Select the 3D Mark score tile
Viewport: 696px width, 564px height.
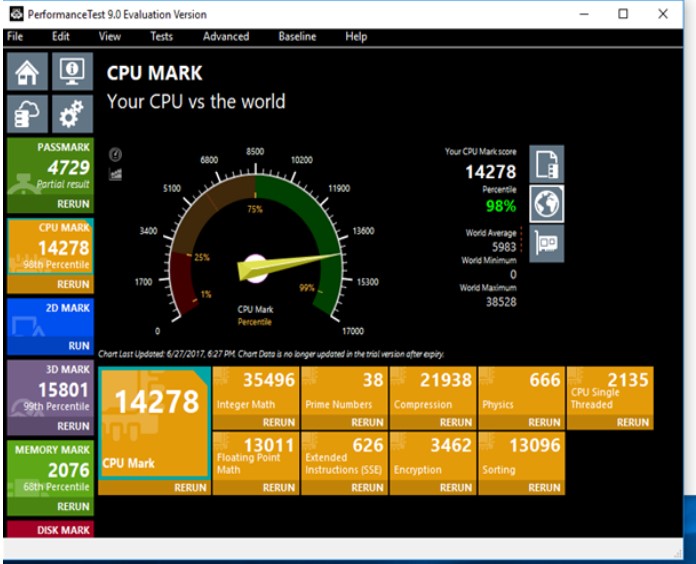pyautogui.click(x=50, y=389)
